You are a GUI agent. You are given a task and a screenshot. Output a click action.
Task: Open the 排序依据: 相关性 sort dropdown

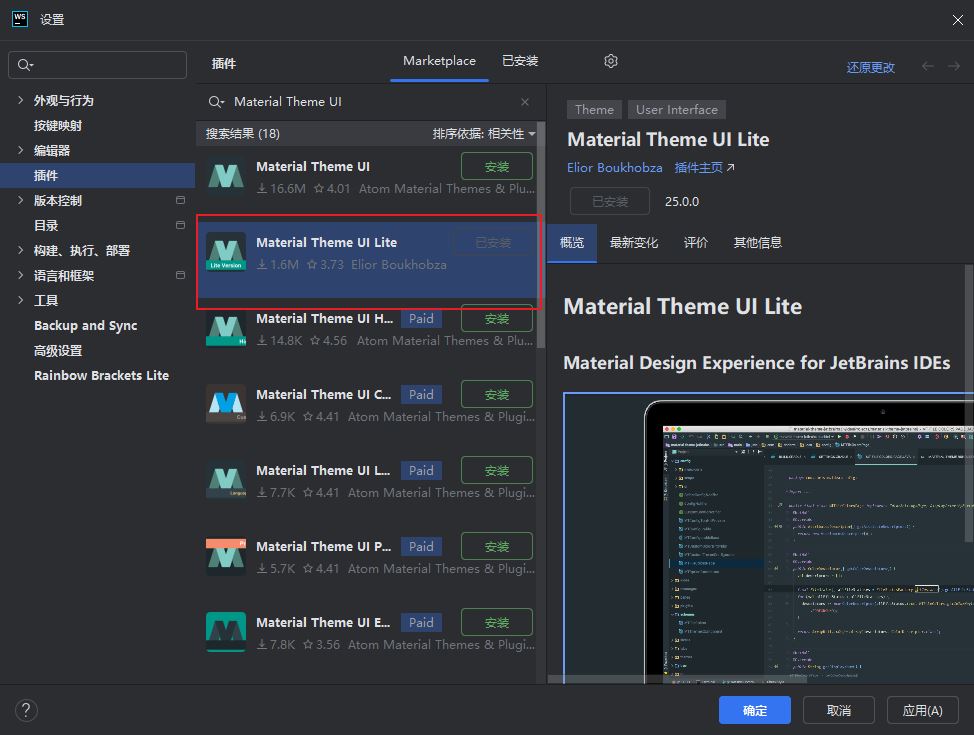[x=484, y=134]
